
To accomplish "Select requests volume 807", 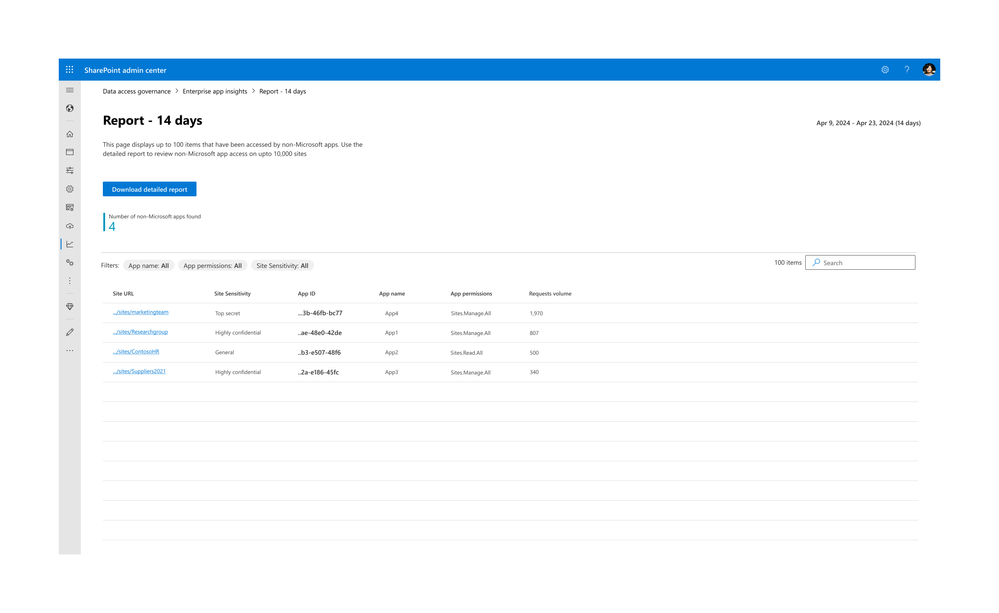I will click(534, 333).
